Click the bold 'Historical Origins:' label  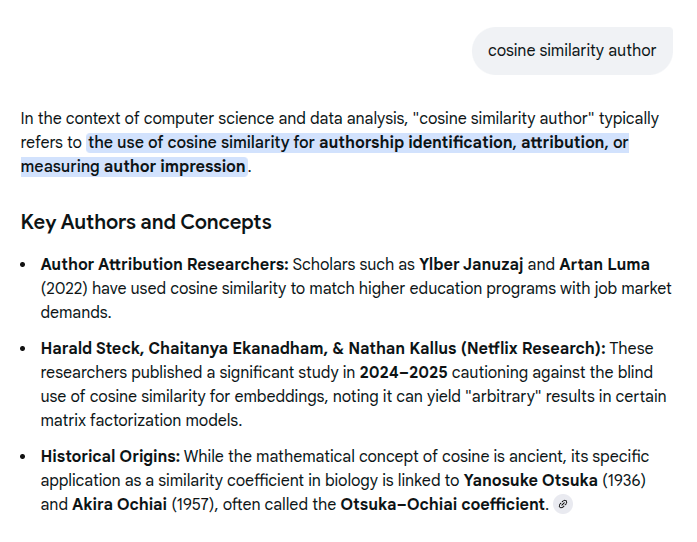click(x=110, y=456)
